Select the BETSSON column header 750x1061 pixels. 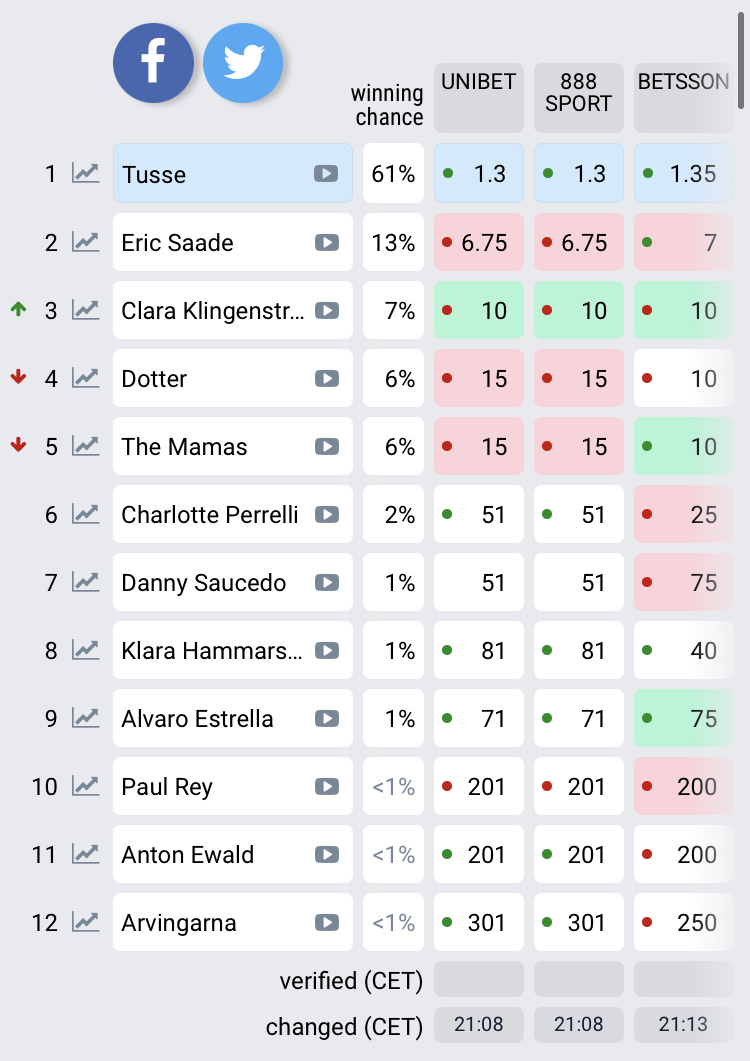[x=683, y=98]
